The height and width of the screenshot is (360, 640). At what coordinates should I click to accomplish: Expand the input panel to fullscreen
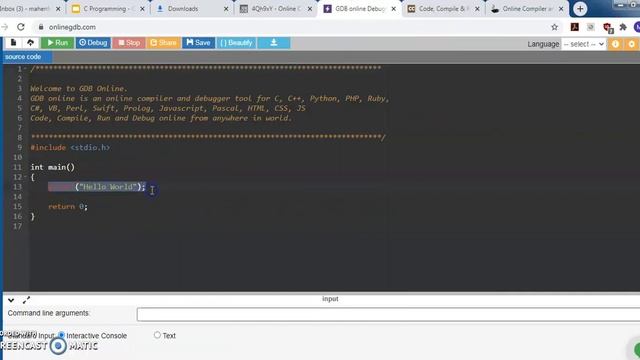pos(27,300)
